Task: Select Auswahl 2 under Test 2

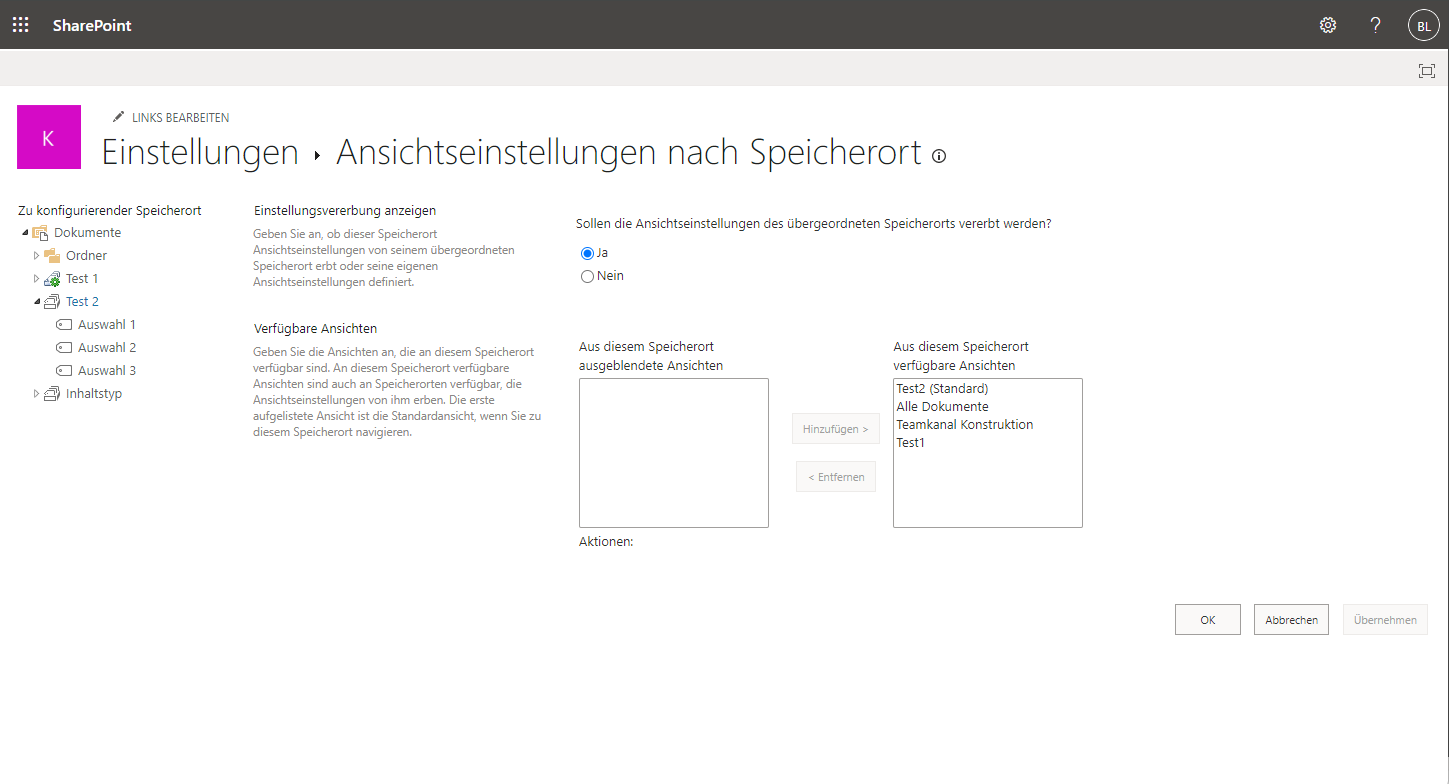Action: (x=106, y=346)
